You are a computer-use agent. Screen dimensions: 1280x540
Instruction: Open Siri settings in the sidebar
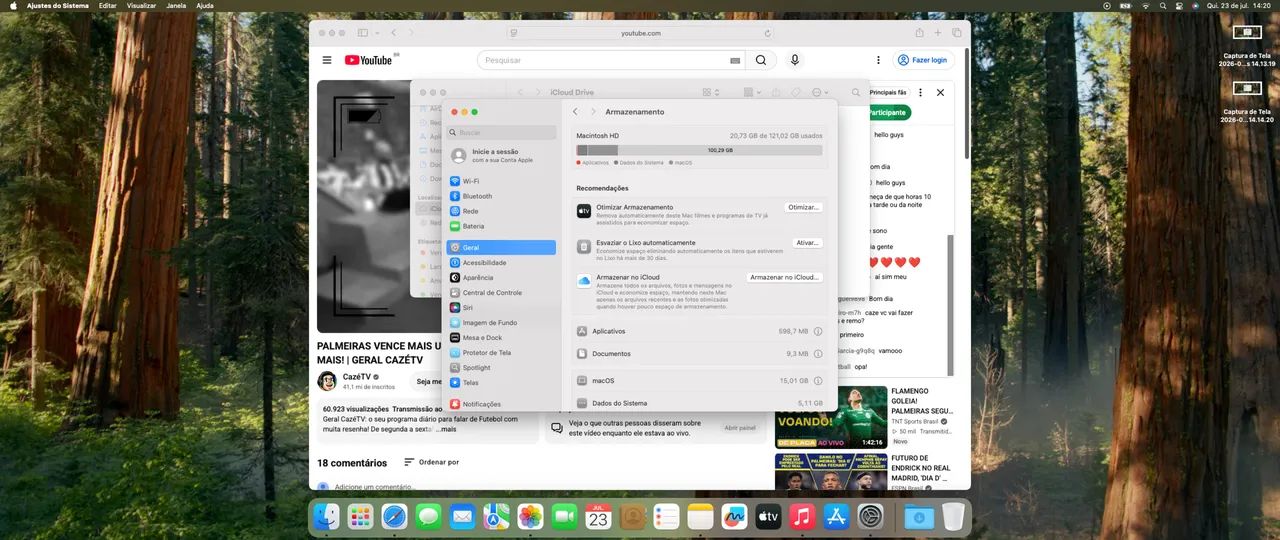[x=501, y=307]
